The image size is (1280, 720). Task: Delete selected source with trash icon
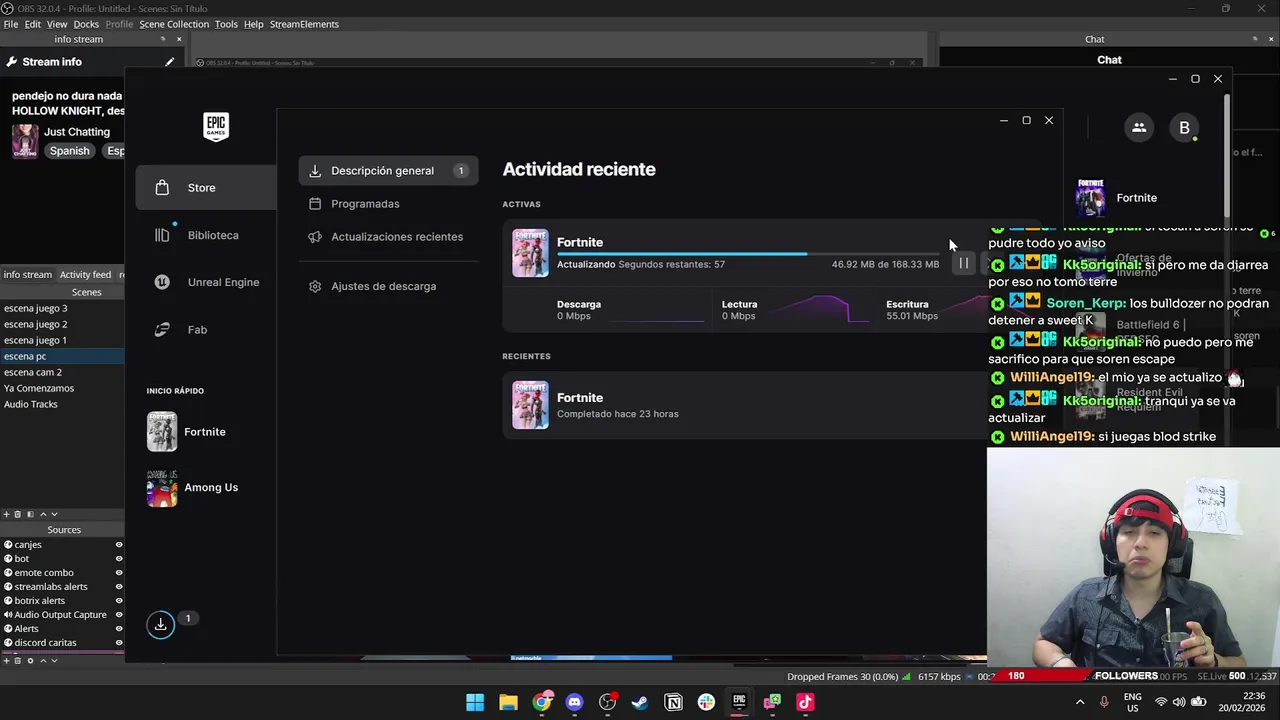tap(17, 660)
